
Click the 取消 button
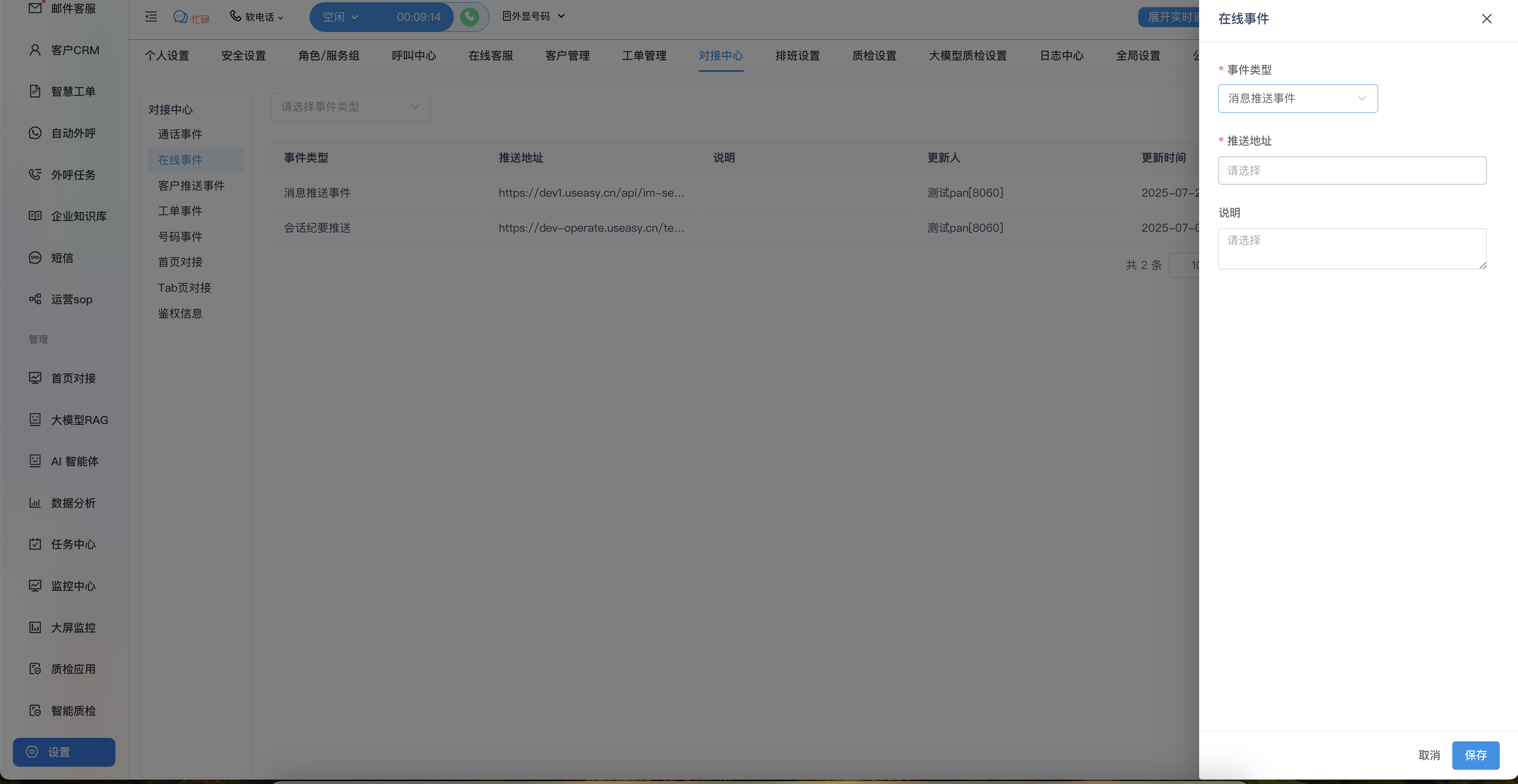coord(1429,755)
